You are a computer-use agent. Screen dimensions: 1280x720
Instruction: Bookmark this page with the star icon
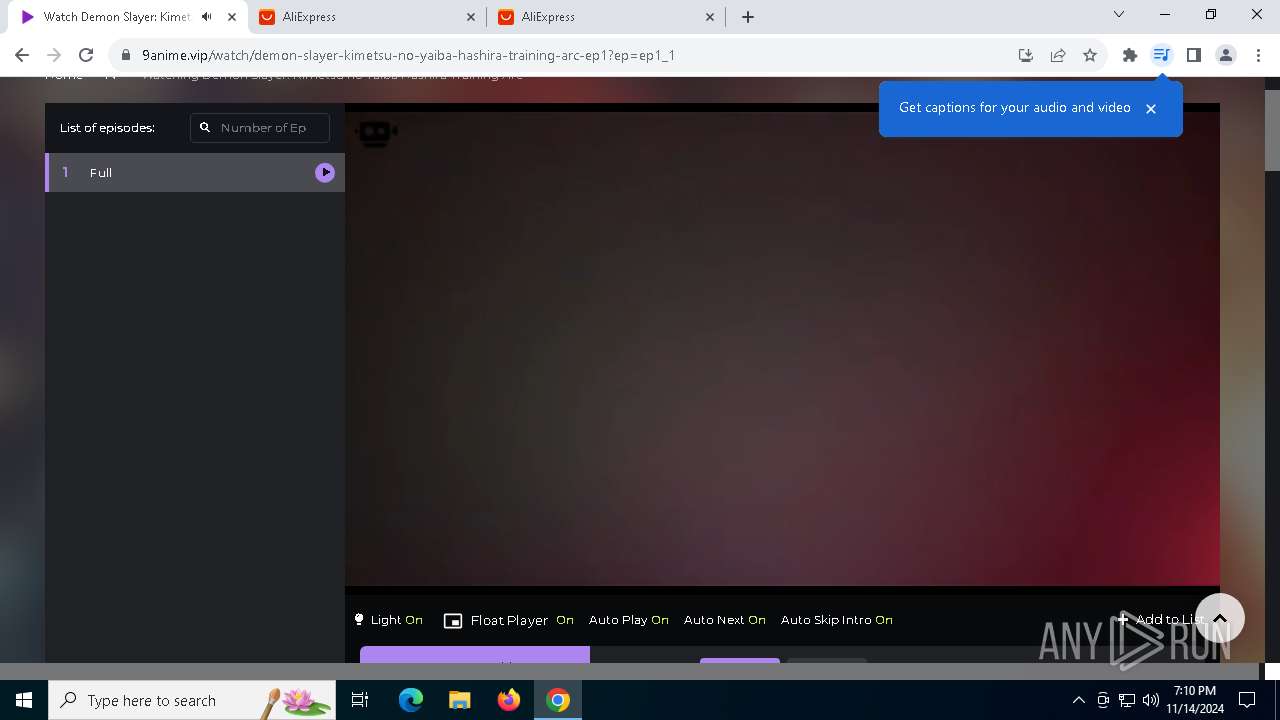tap(1090, 55)
